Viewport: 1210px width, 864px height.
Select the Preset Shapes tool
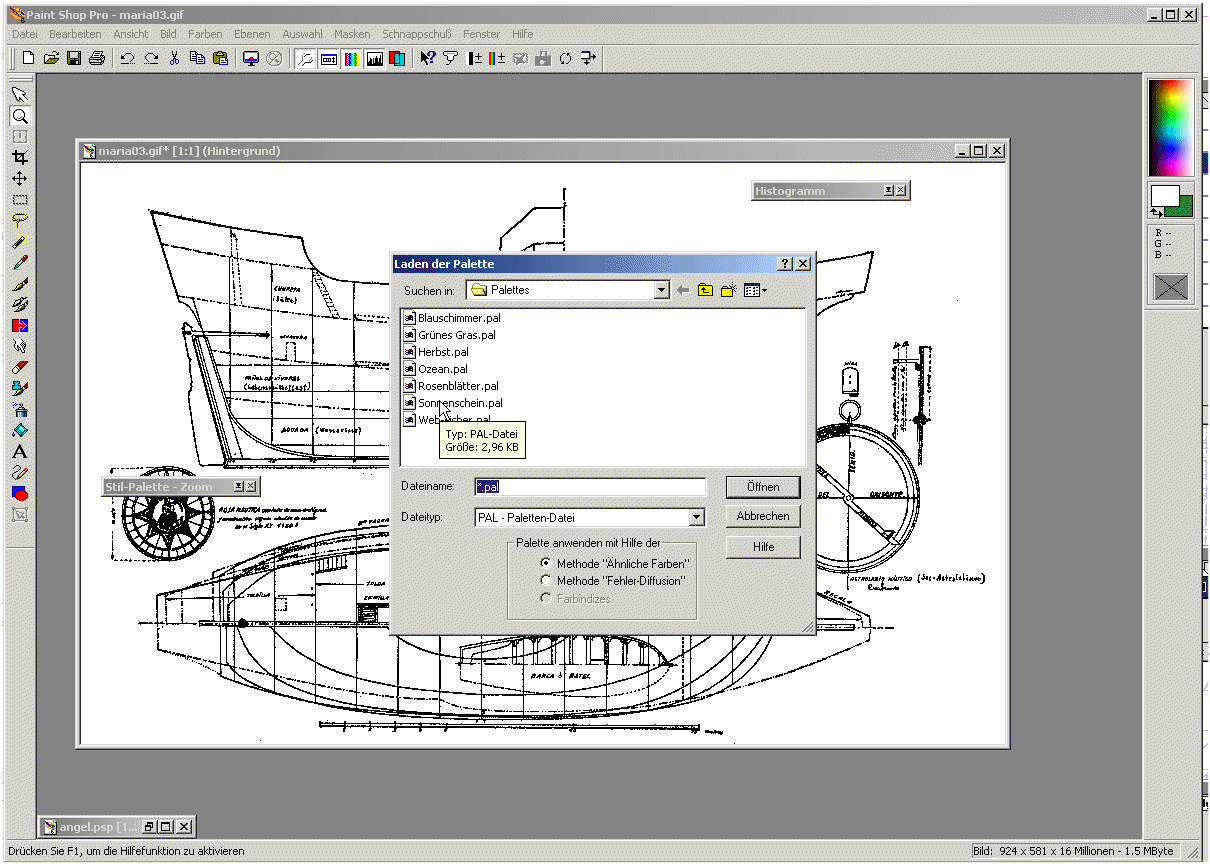19,494
